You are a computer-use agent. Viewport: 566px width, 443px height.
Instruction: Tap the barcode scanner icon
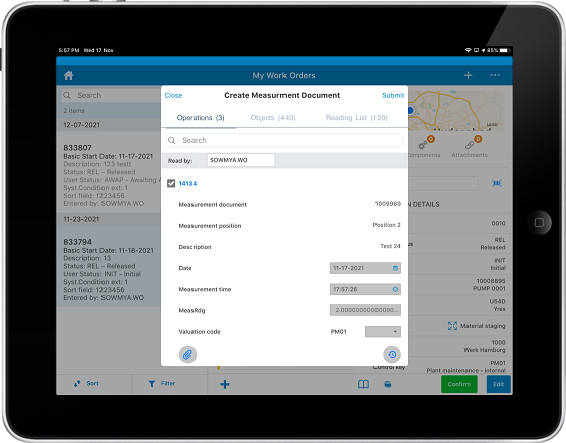pos(497,183)
